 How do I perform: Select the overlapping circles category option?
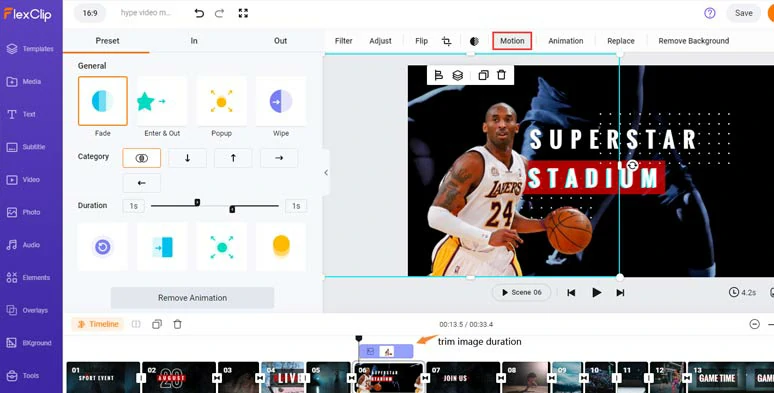point(142,158)
